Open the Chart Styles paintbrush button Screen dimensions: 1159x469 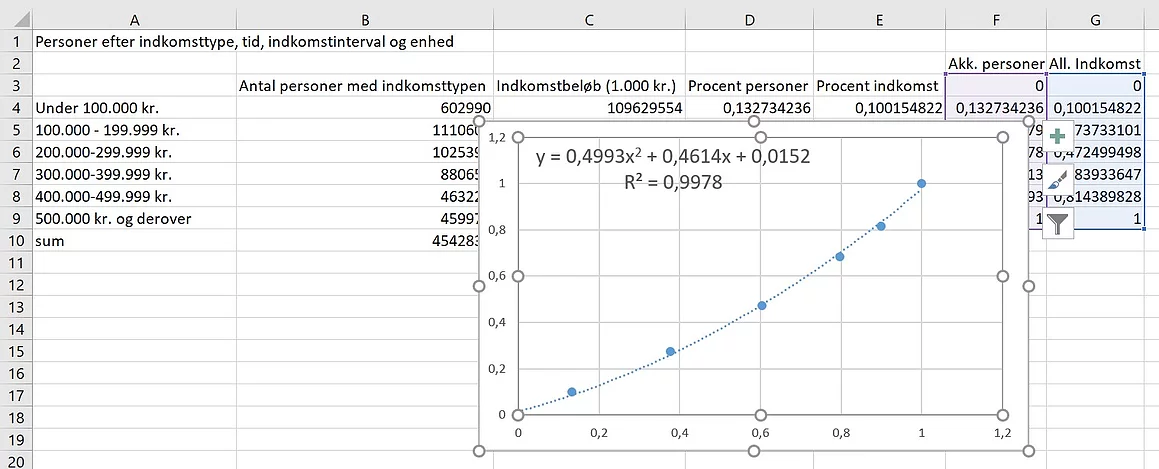[x=1057, y=179]
